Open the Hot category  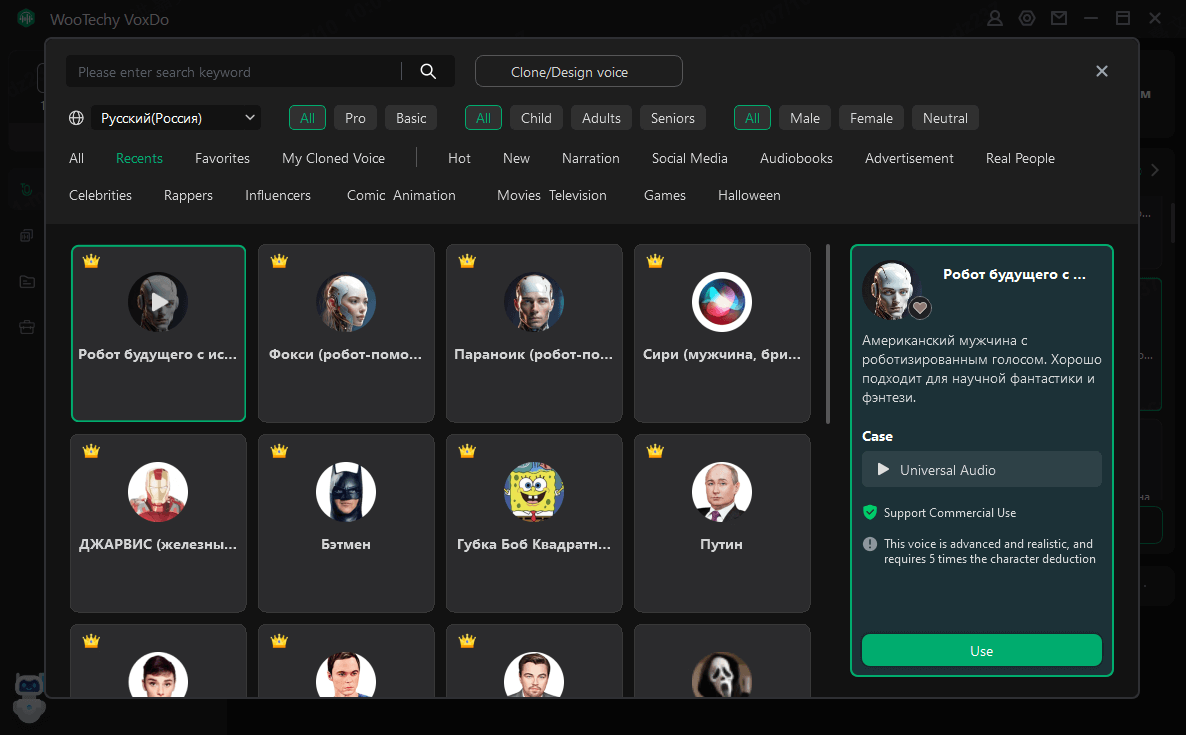[459, 158]
